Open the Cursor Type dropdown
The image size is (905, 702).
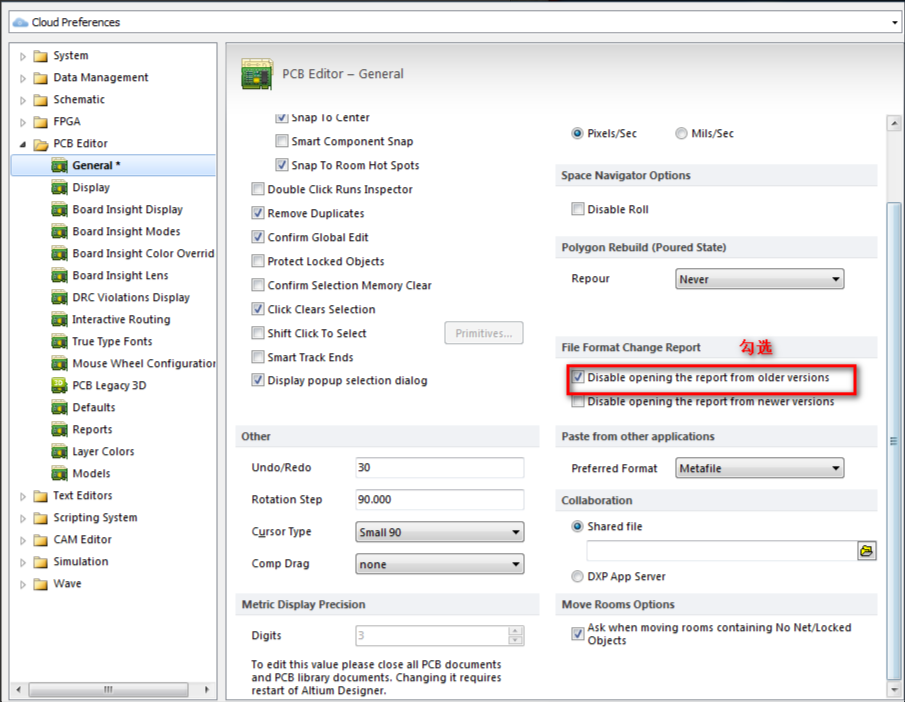pyautogui.click(x=440, y=532)
